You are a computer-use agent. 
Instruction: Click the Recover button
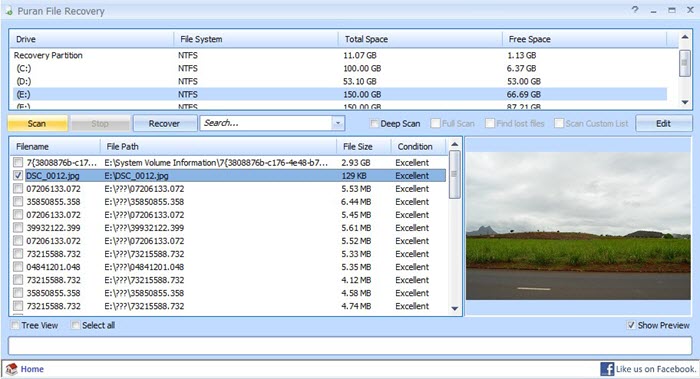pyautogui.click(x=164, y=124)
